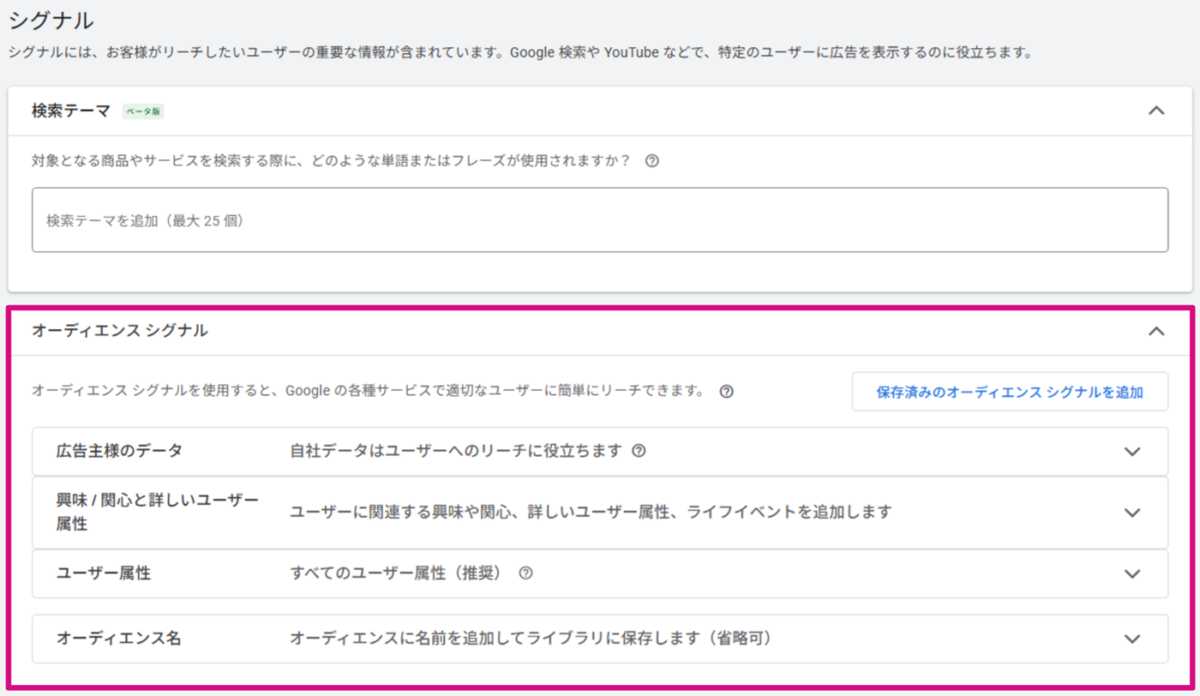Expand 広告主様のデータ row with its chevron arrow

coord(1132,452)
